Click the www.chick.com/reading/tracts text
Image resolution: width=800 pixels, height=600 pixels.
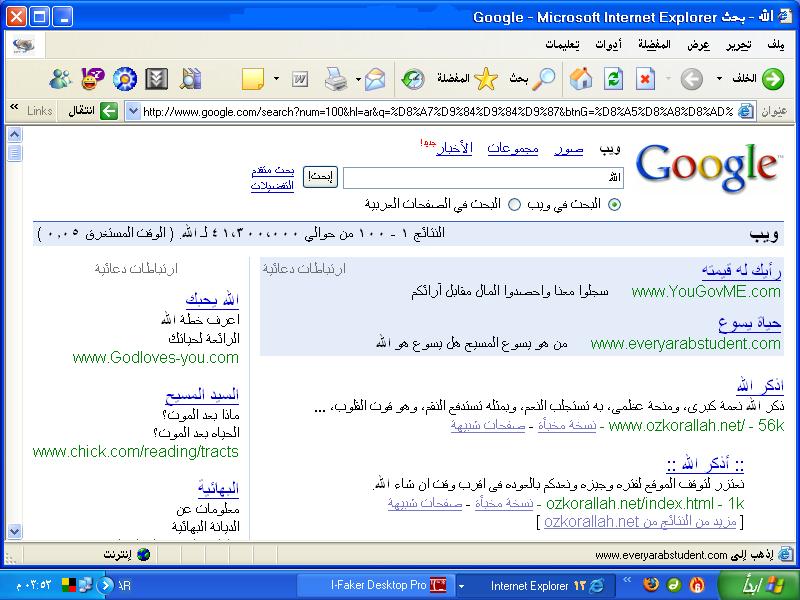coord(136,452)
